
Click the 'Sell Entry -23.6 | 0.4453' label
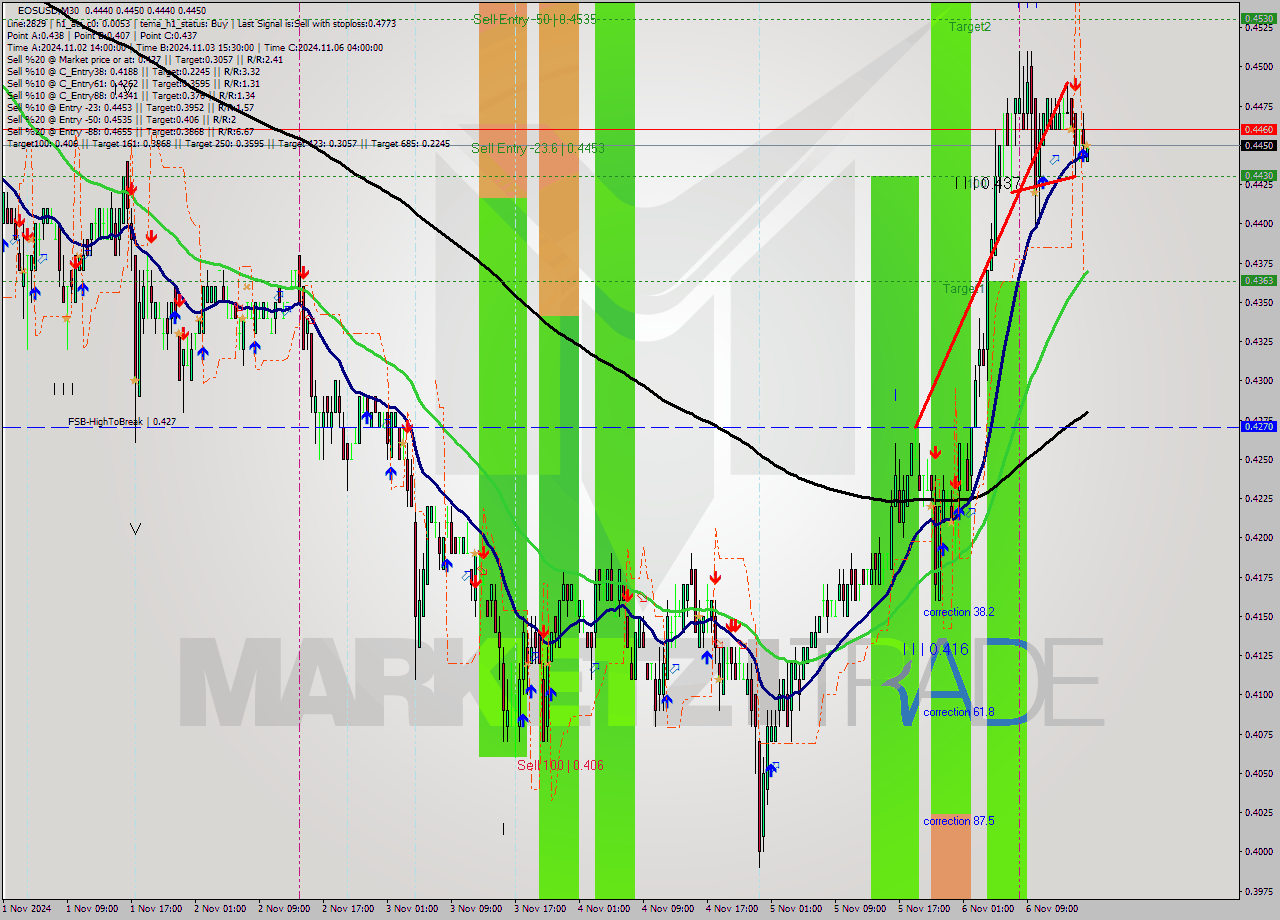[538, 148]
